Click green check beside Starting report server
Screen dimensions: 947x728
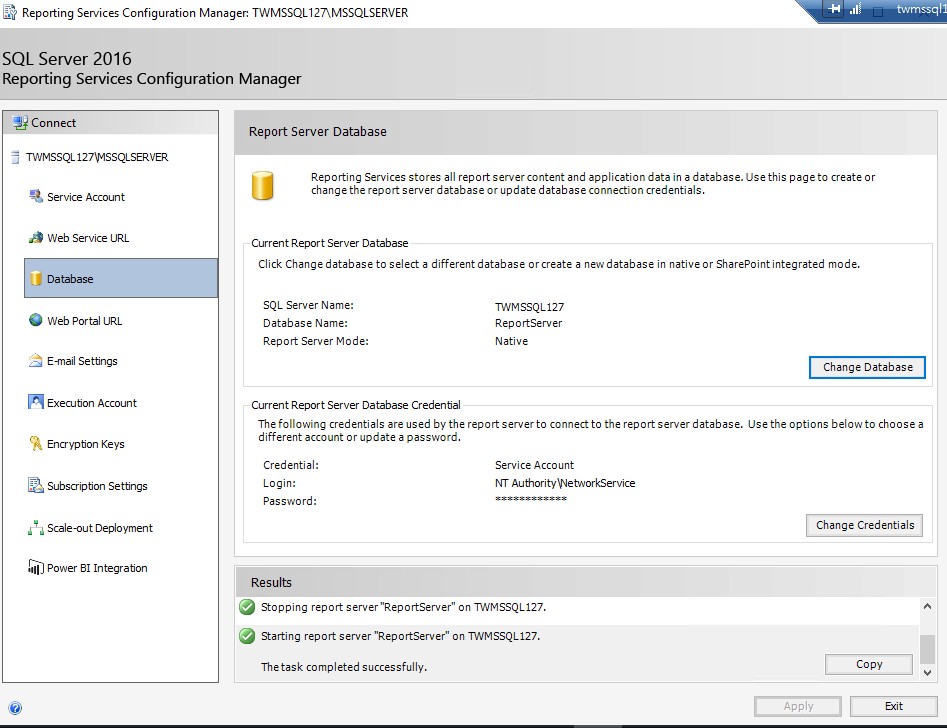click(x=247, y=636)
